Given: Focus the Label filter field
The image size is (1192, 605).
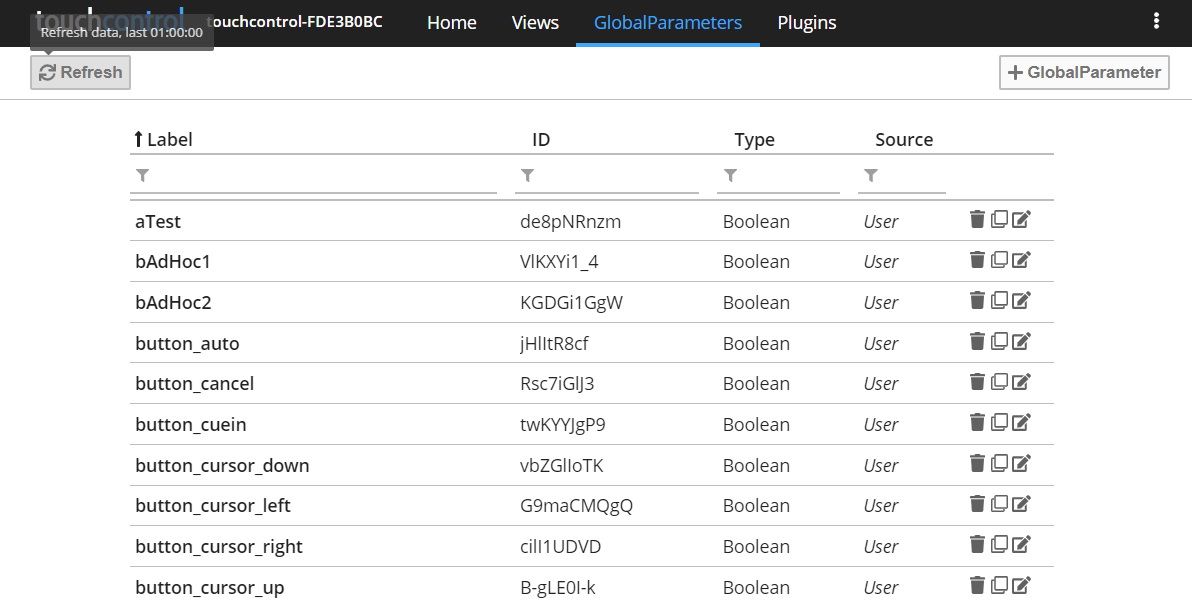Looking at the screenshot, I should click(322, 176).
